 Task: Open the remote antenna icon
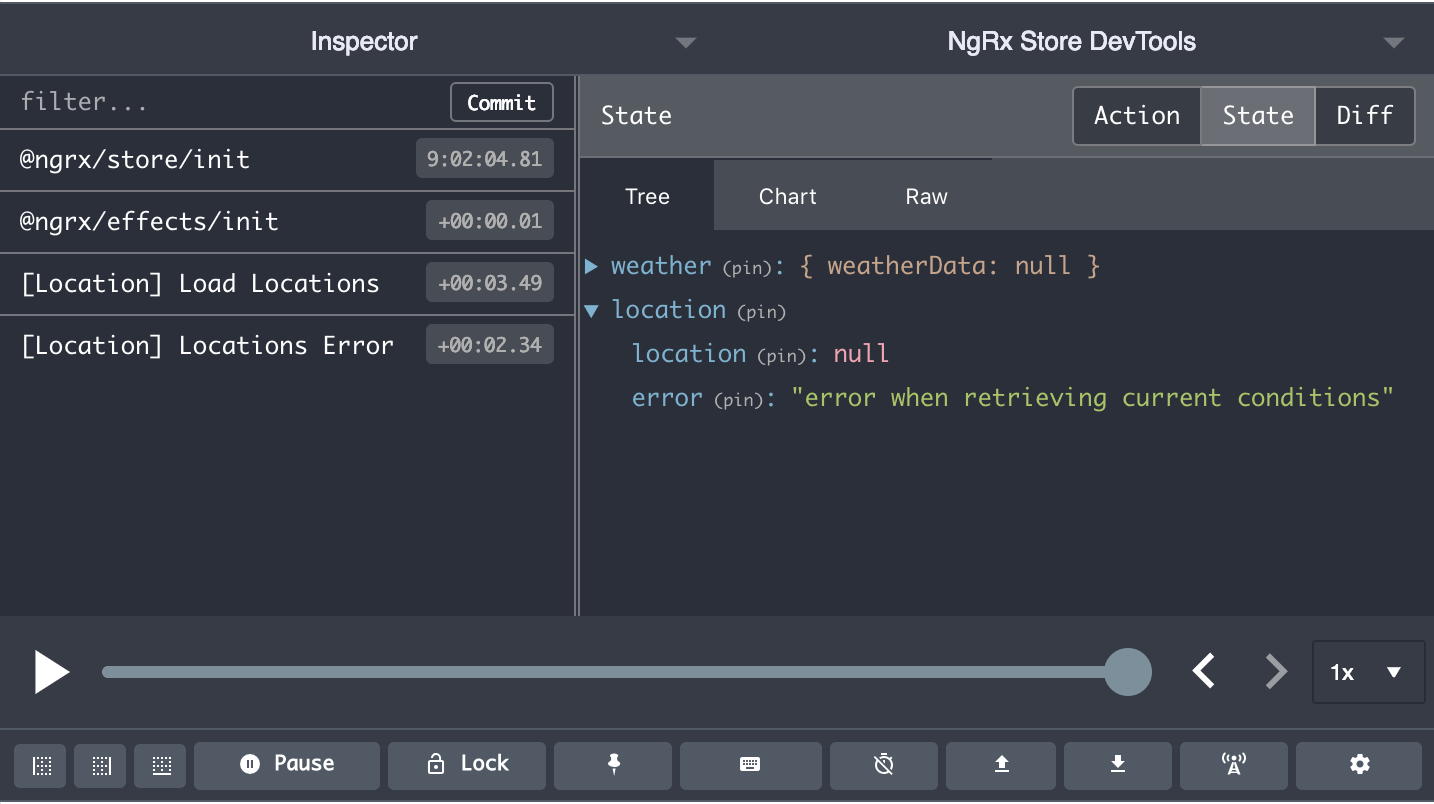(1234, 765)
